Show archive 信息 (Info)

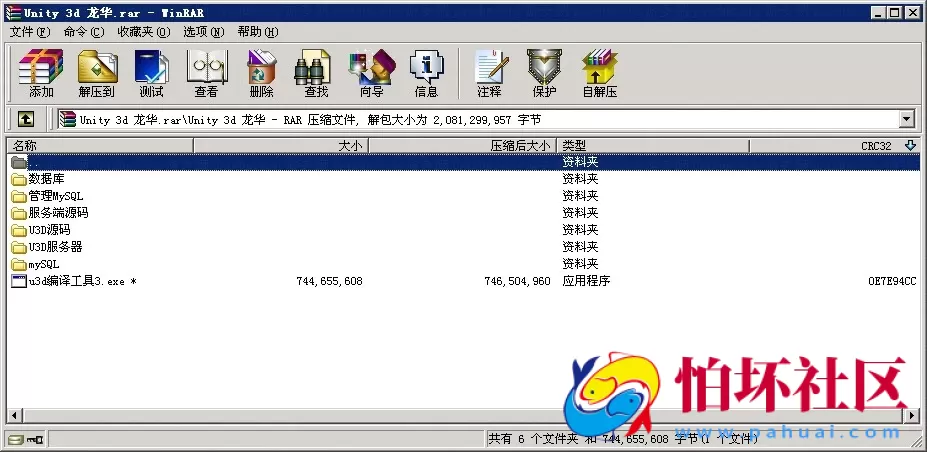point(426,73)
